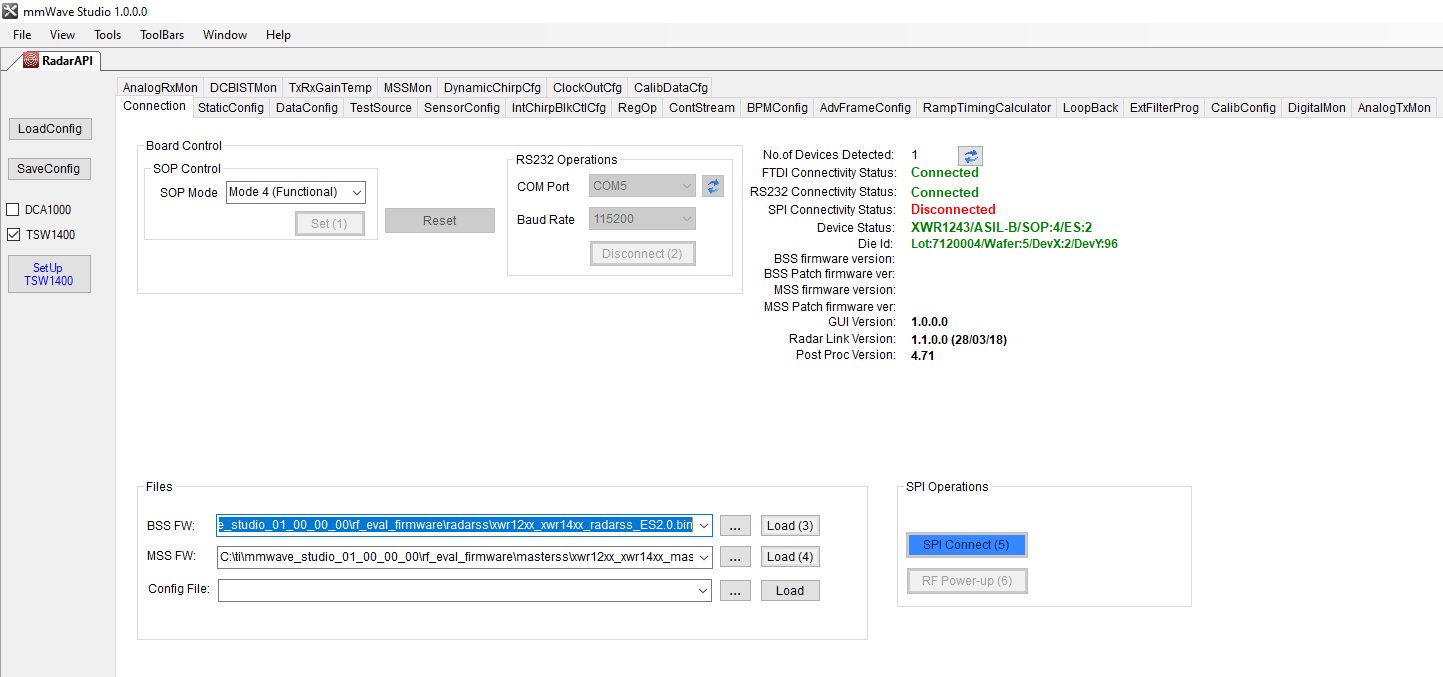Browse for Config File
1443x677 pixels.
735,591
